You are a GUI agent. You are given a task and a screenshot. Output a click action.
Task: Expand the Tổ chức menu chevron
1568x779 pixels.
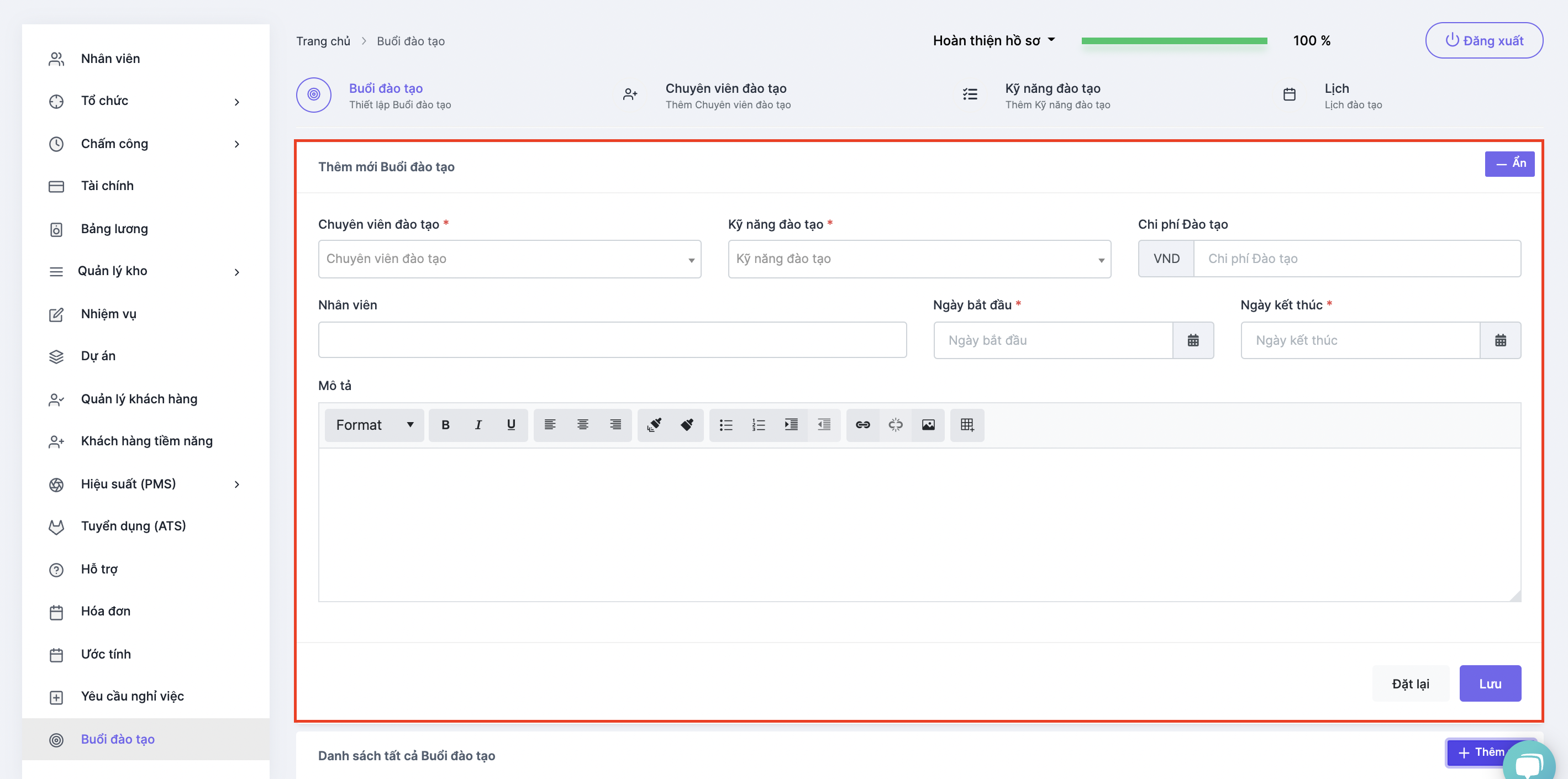point(237,102)
